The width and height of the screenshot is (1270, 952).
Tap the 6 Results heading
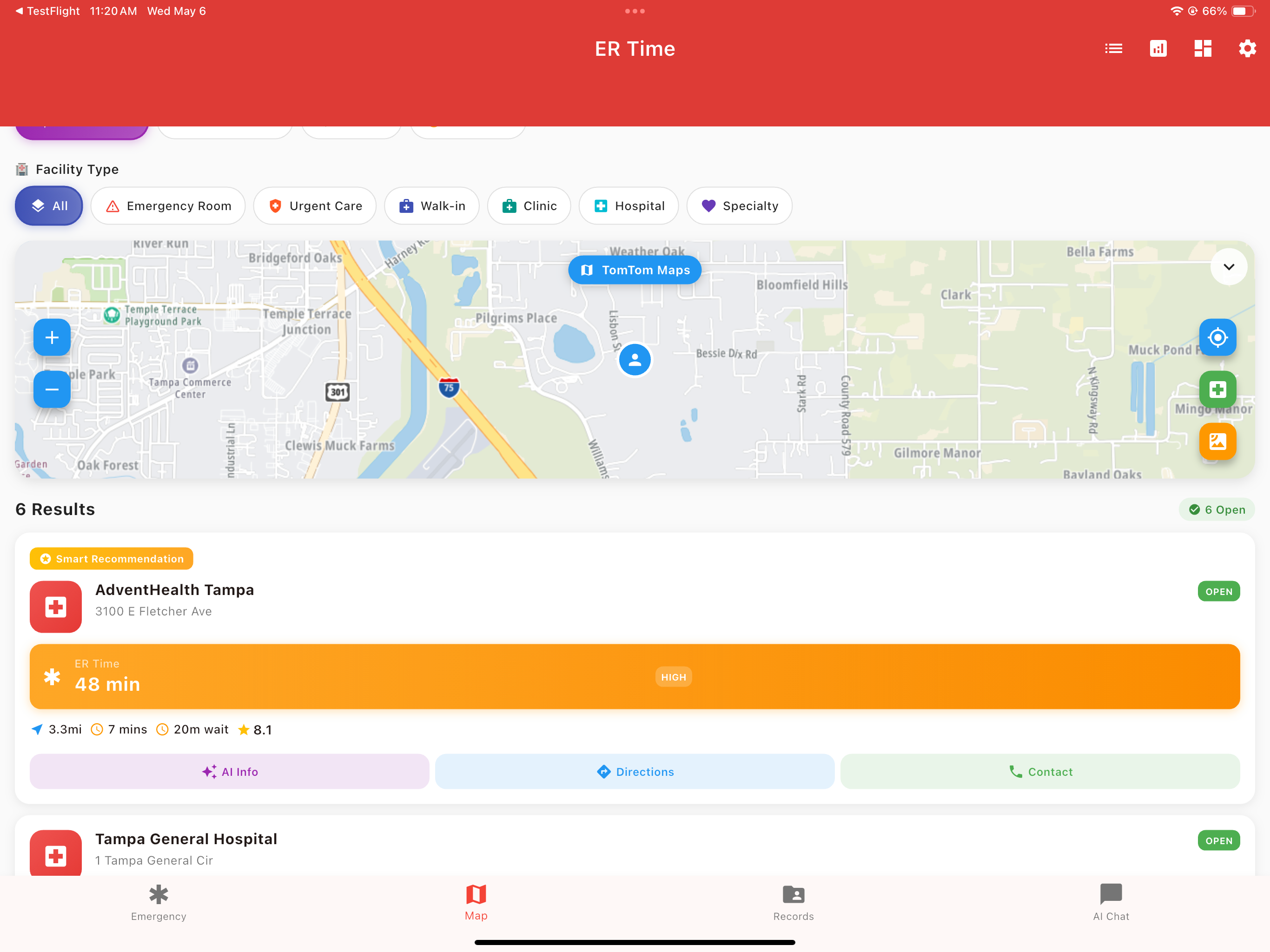pos(55,510)
